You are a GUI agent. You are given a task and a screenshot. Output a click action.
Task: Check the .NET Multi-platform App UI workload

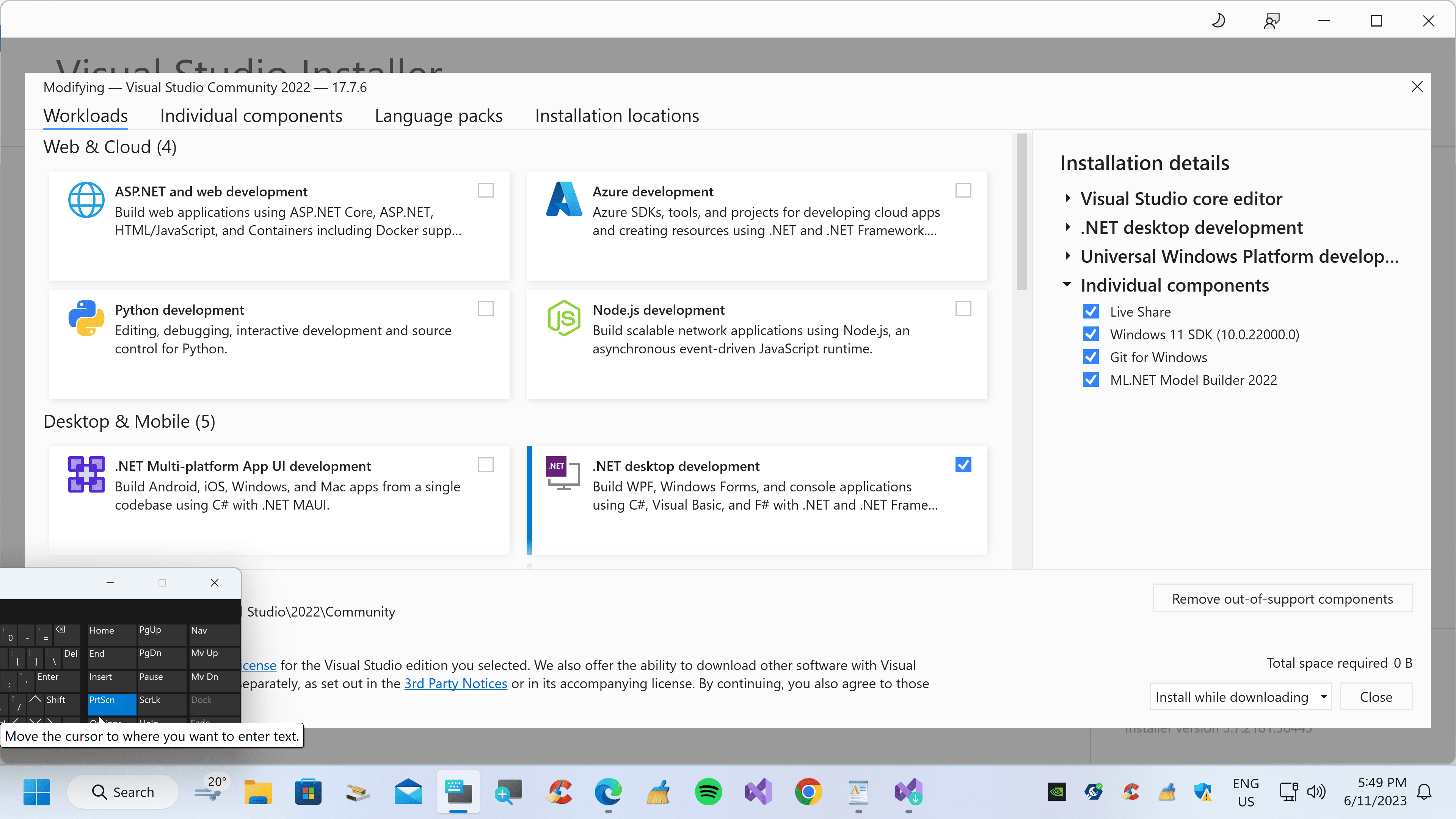coord(485,464)
